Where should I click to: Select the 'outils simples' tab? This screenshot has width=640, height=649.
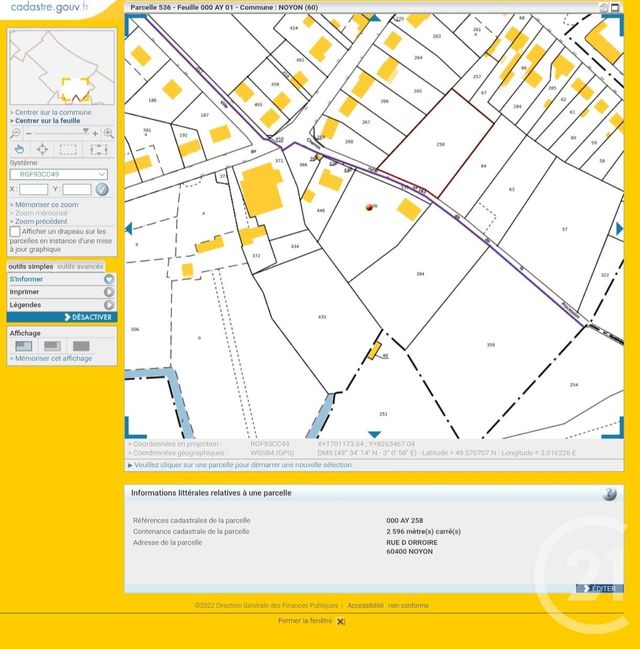[x=30, y=267]
